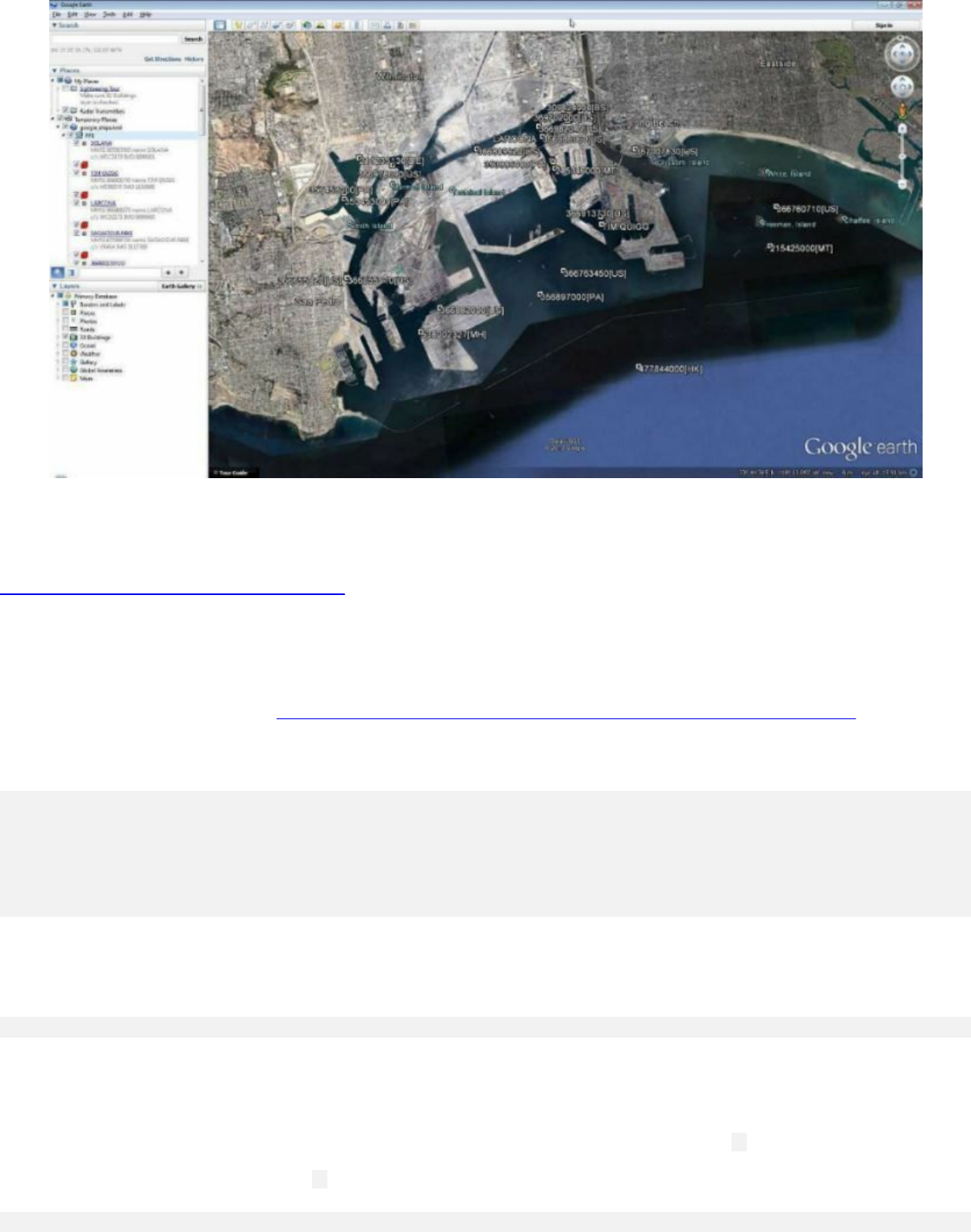Select the Add Path toolbar icon
The image size is (971, 1232).
point(264,25)
